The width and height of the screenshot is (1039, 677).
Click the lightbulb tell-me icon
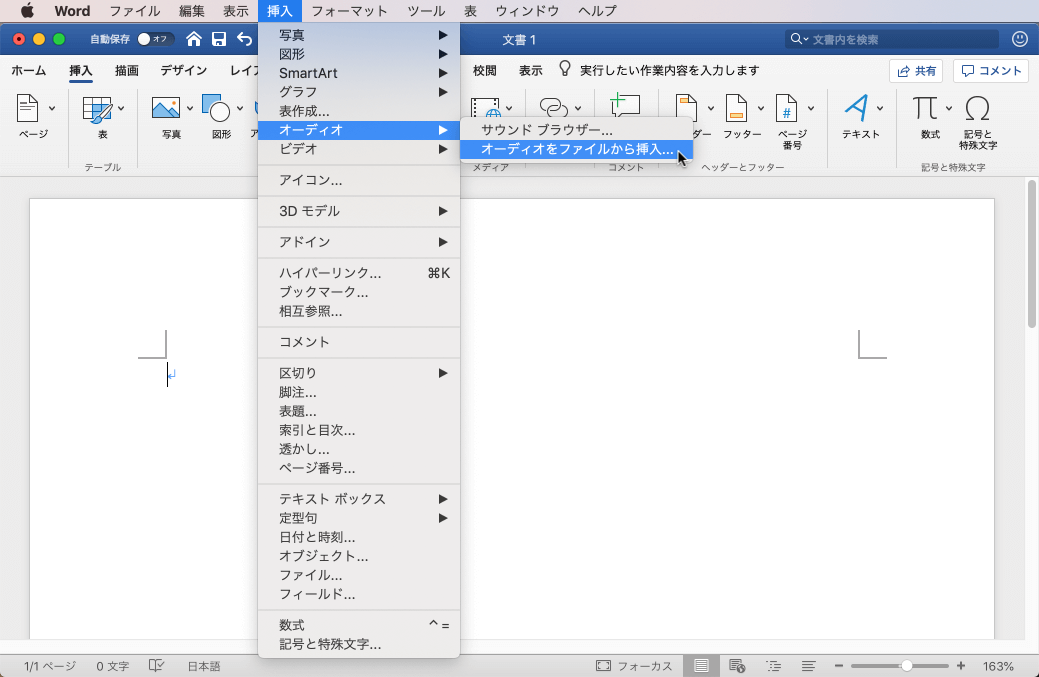[x=565, y=69]
